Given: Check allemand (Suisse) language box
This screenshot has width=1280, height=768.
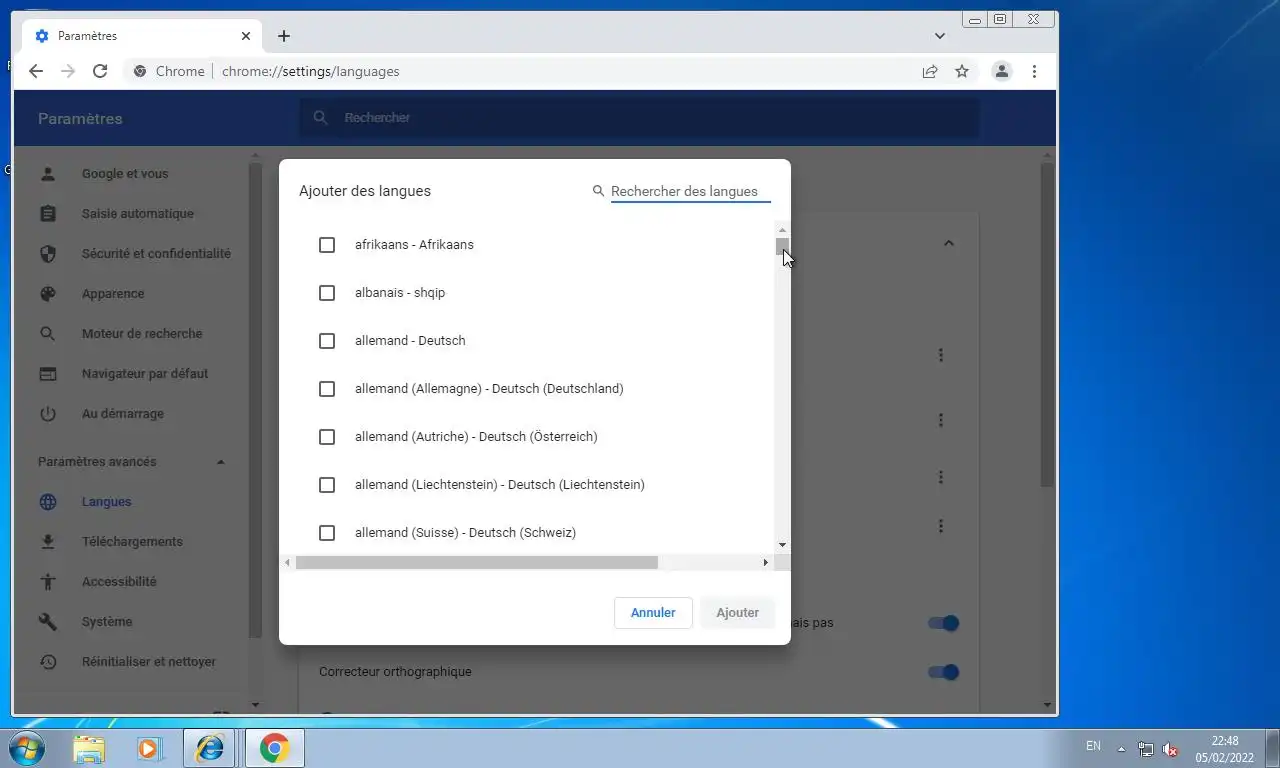Looking at the screenshot, I should pos(327,533).
